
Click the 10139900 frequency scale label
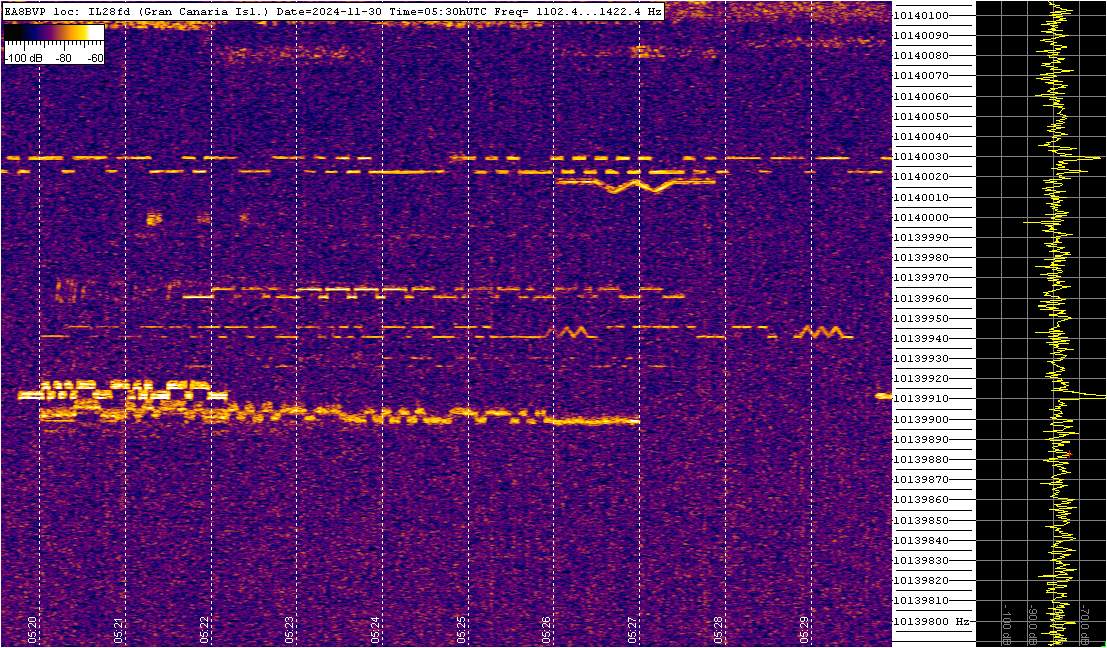(x=921, y=419)
